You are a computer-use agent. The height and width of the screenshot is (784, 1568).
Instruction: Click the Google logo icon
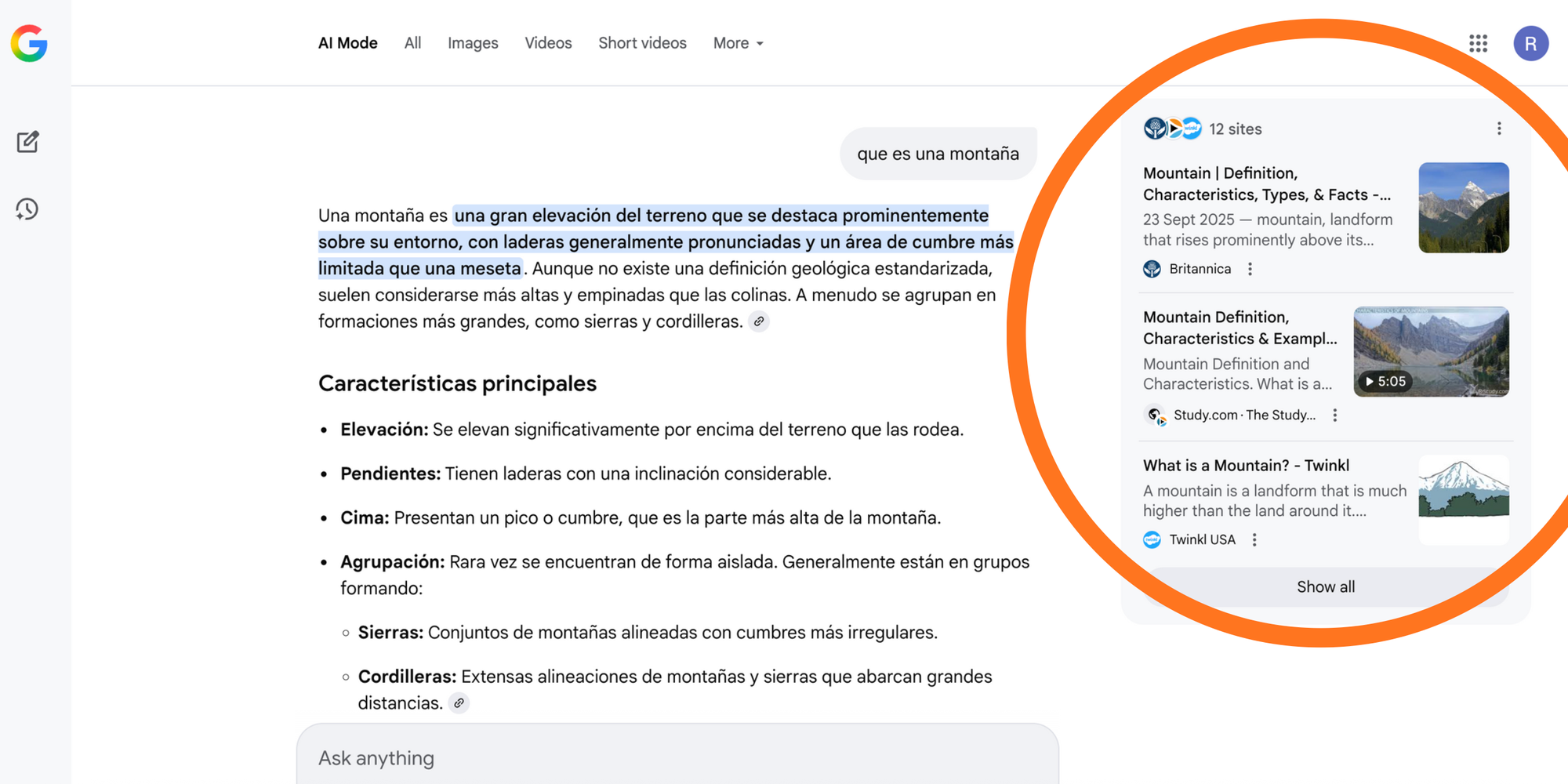pos(29,43)
